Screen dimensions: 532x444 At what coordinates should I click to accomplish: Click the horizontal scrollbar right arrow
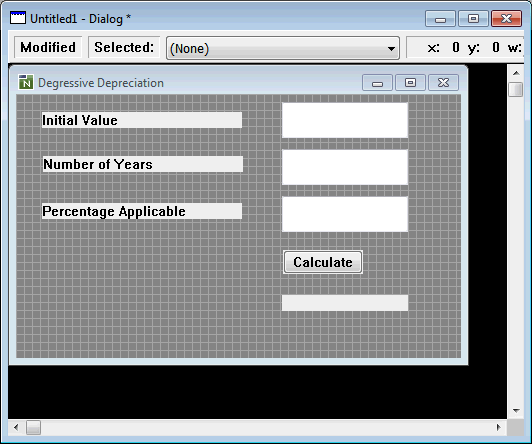pos(498,427)
